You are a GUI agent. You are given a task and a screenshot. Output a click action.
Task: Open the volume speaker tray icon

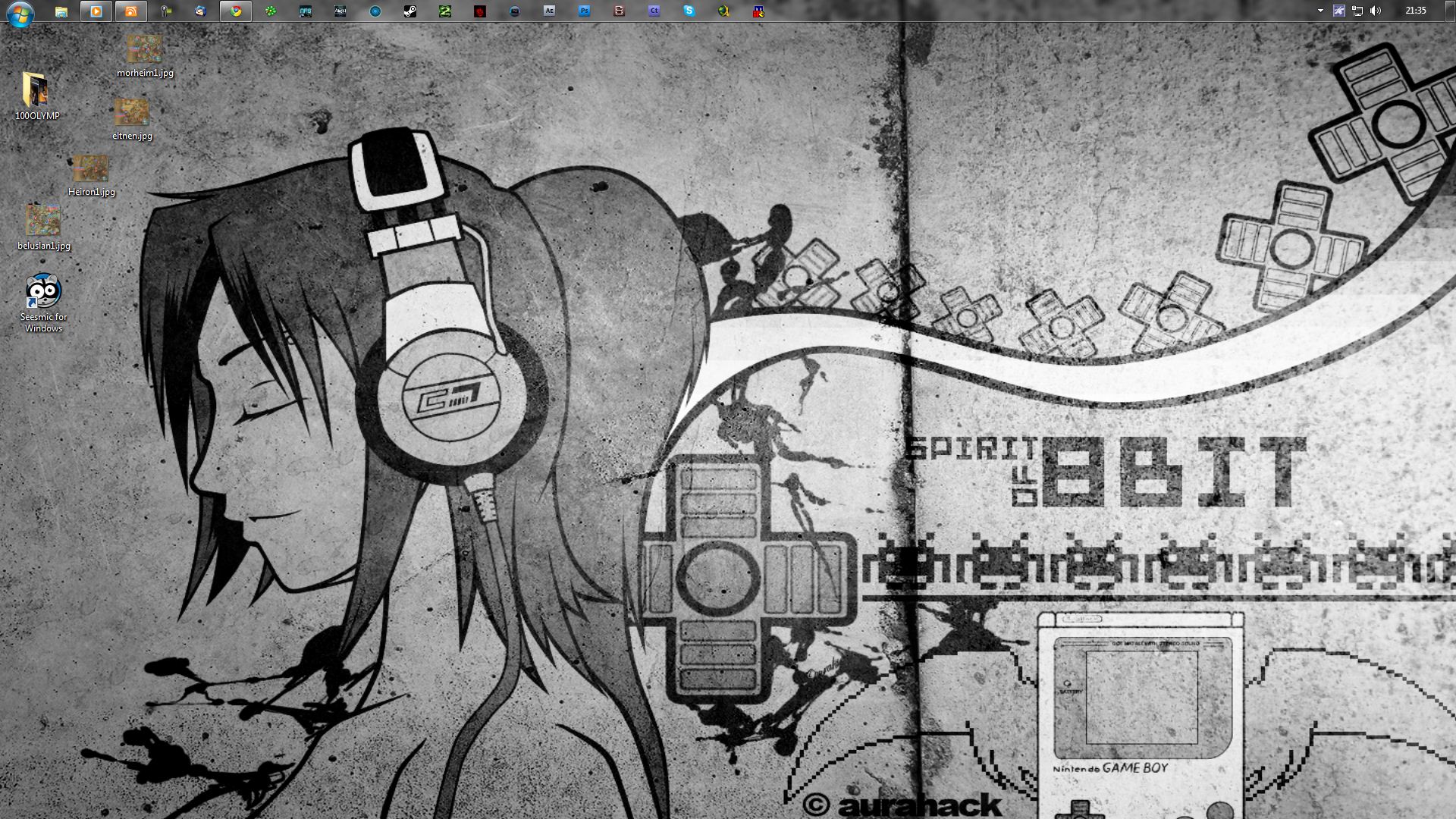[x=1376, y=11]
